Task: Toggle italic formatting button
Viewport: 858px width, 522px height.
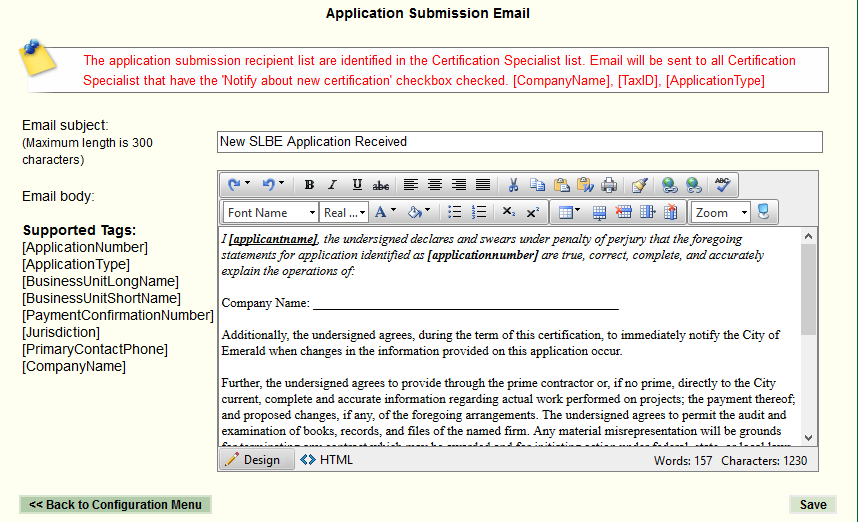Action: 333,185
